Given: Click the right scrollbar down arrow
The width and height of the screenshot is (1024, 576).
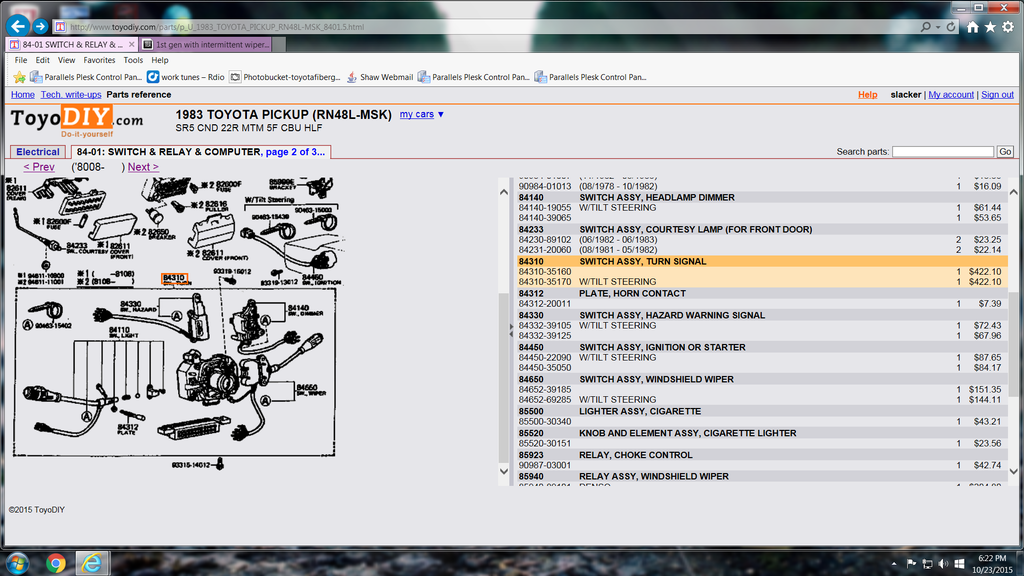Looking at the screenshot, I should [1013, 471].
